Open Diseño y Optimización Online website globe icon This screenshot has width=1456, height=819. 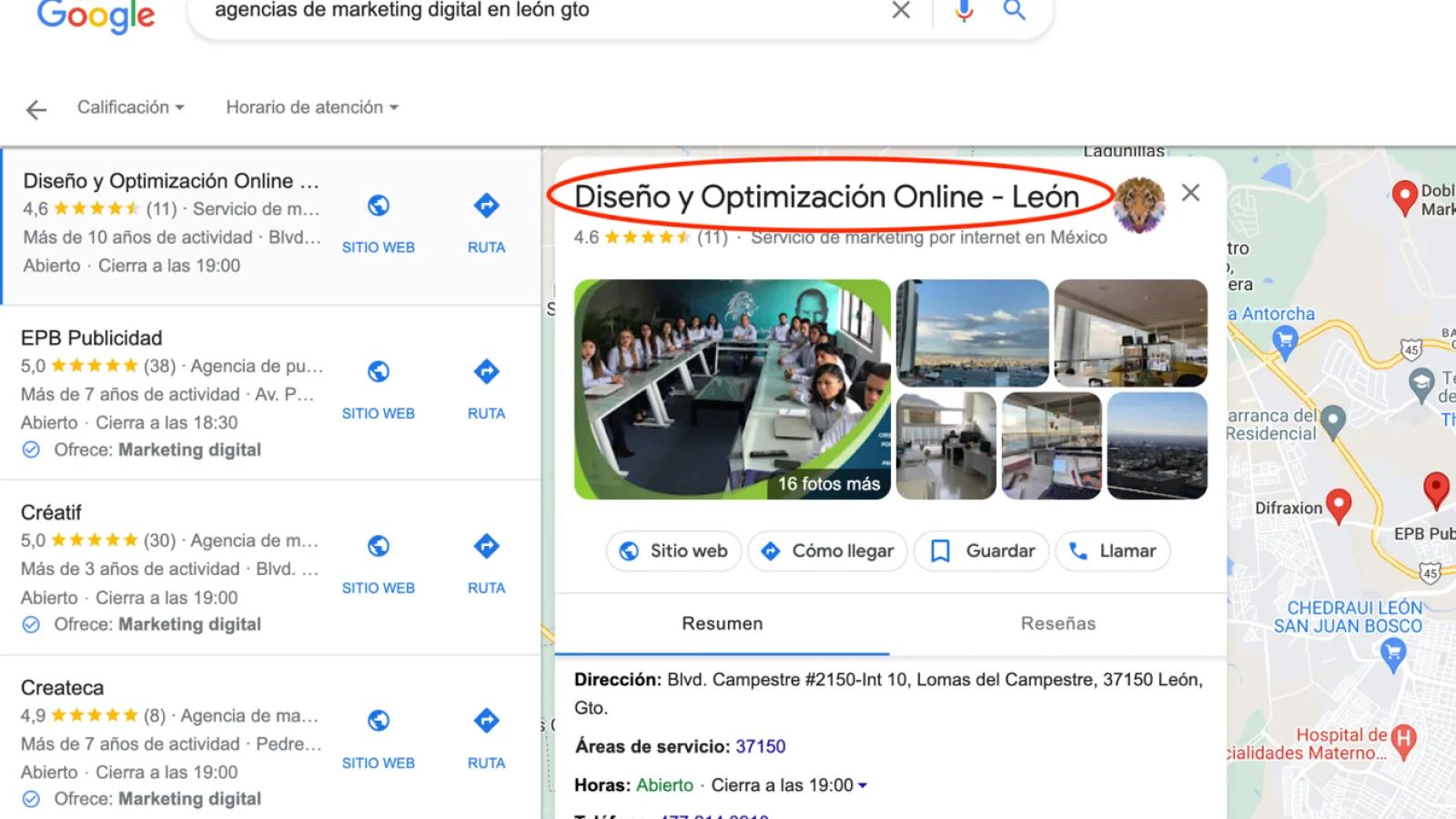tap(379, 206)
